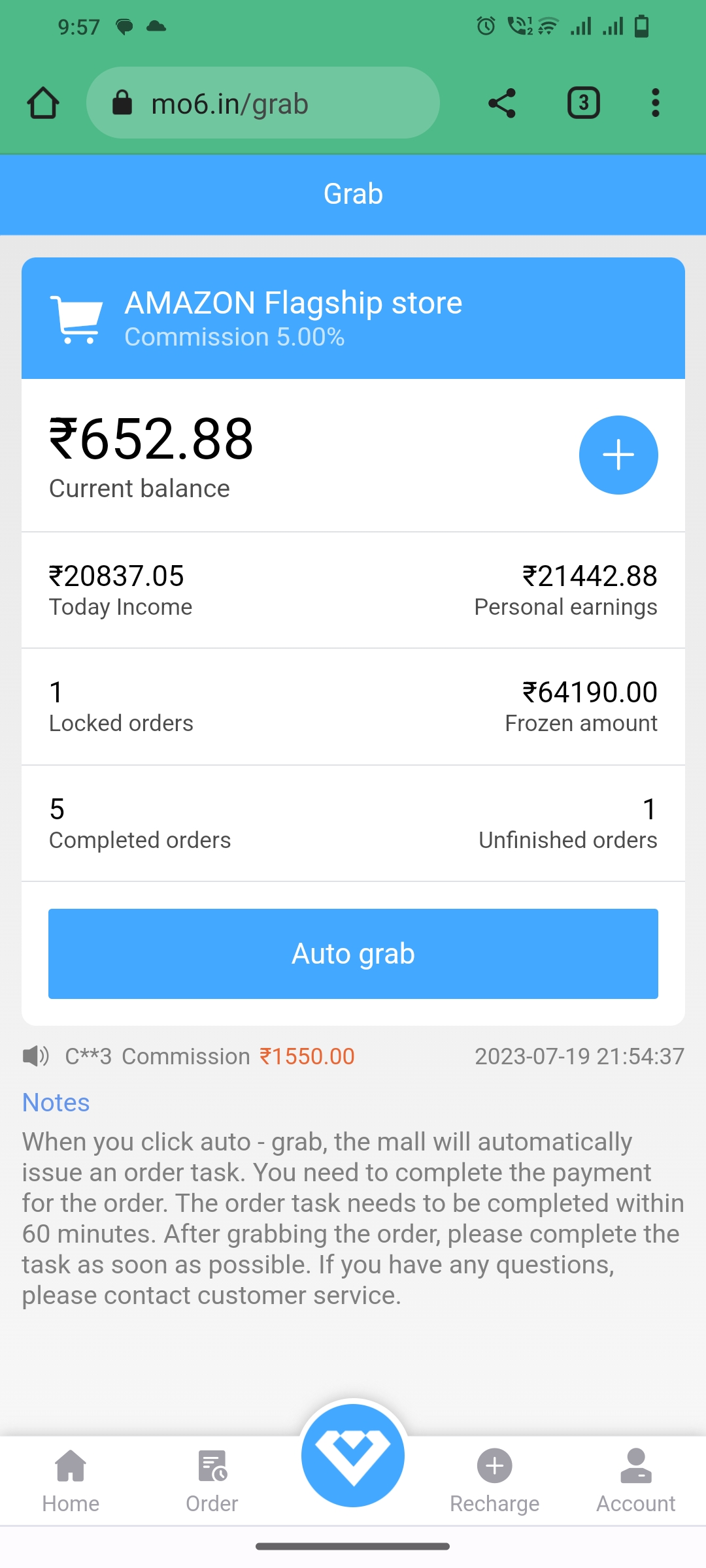Screen dimensions: 706x1568
Task: Tap the Frozen amount value
Action: 590,693
